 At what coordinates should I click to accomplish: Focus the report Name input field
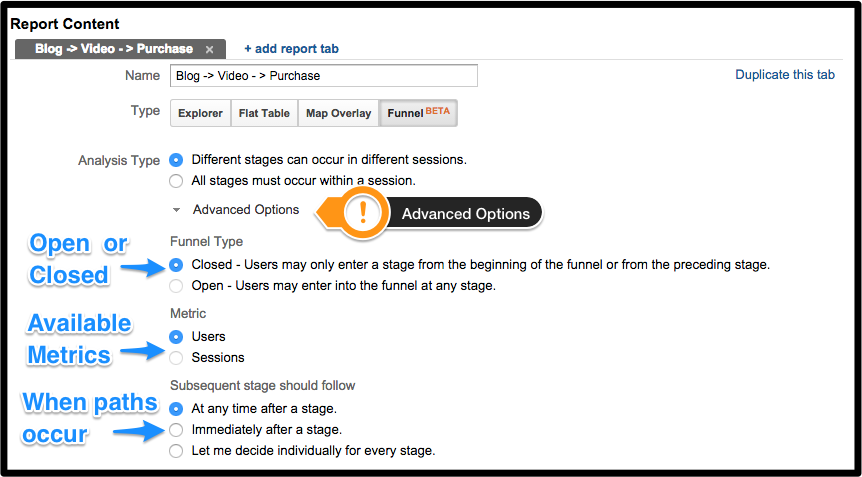324,76
